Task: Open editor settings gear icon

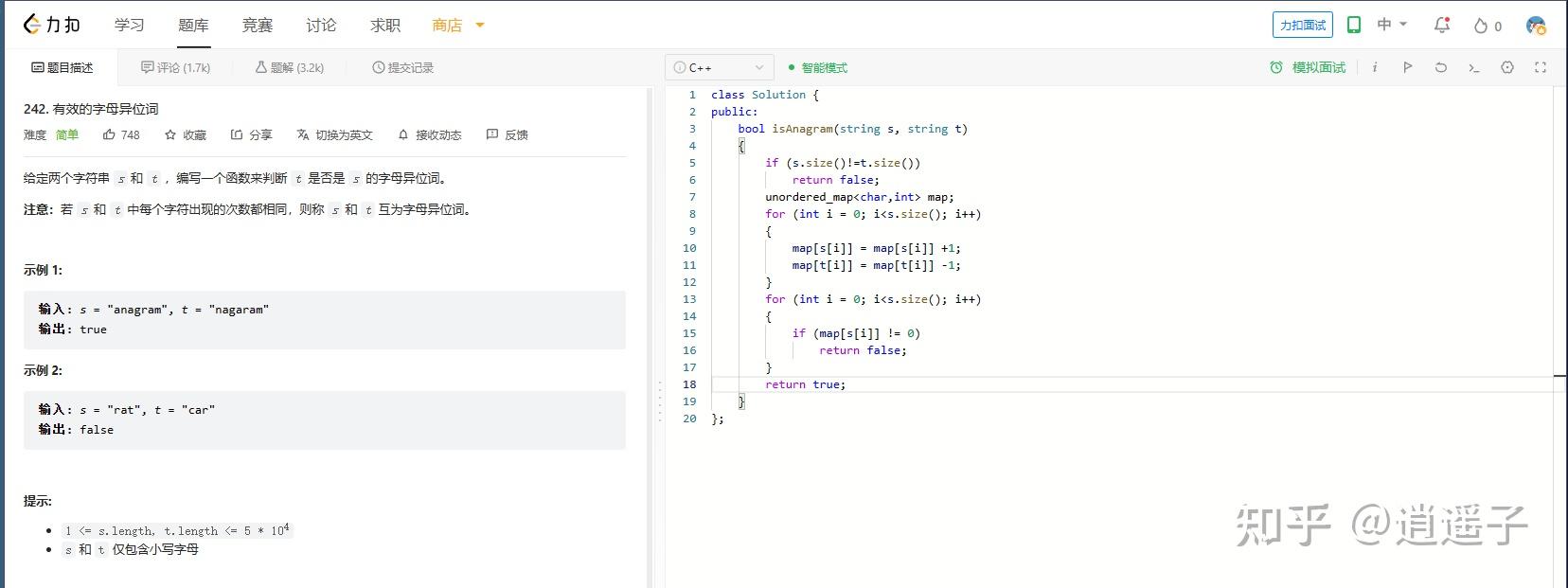Action: coord(1507,67)
